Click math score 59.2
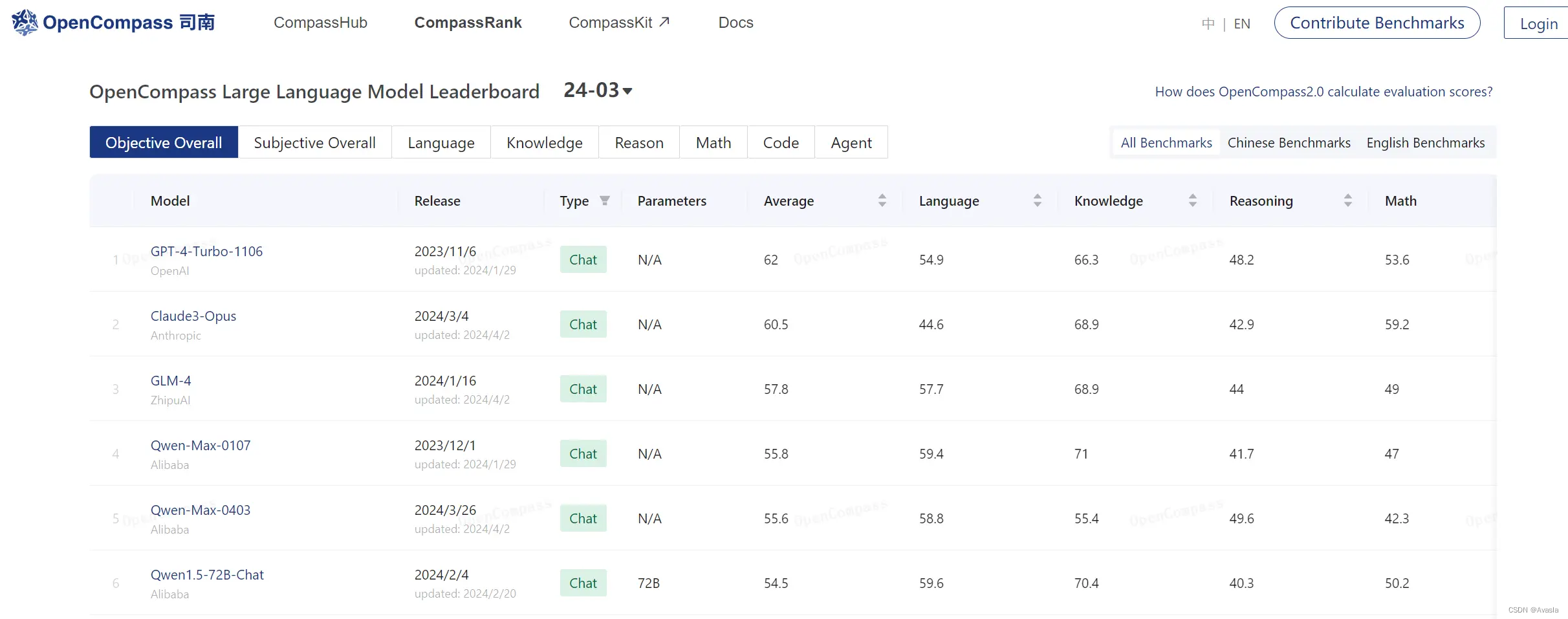The image size is (1568, 619). point(1397,324)
